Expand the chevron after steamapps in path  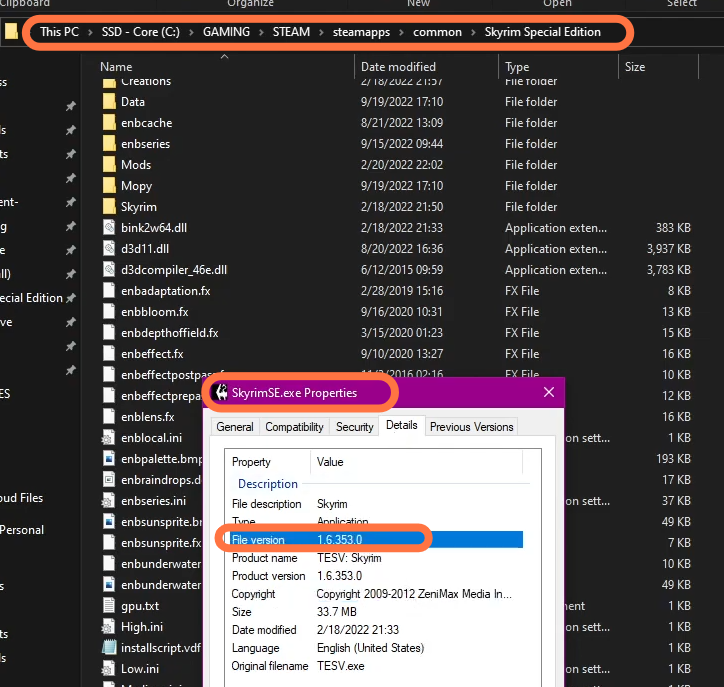click(401, 32)
